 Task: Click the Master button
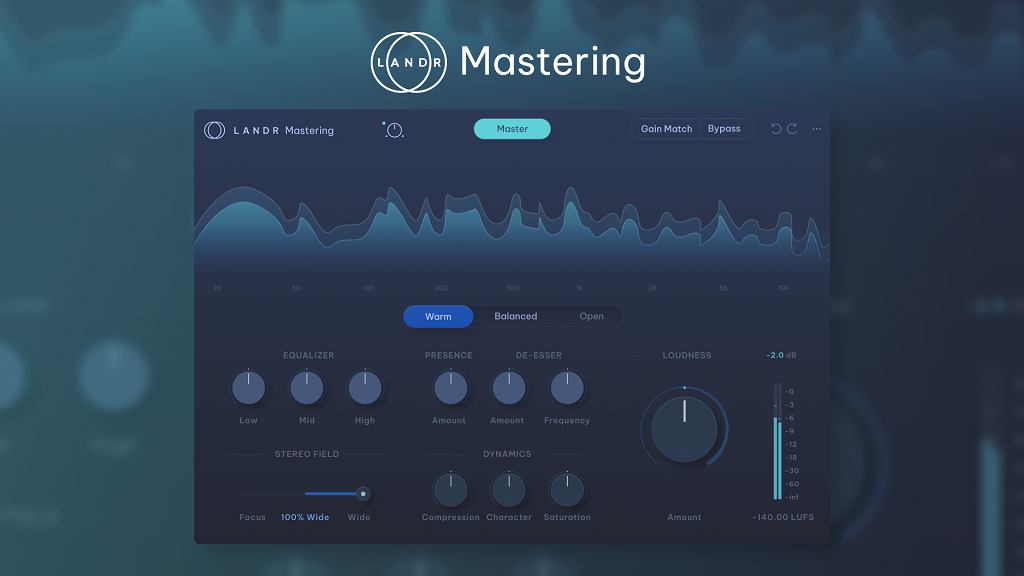(512, 128)
